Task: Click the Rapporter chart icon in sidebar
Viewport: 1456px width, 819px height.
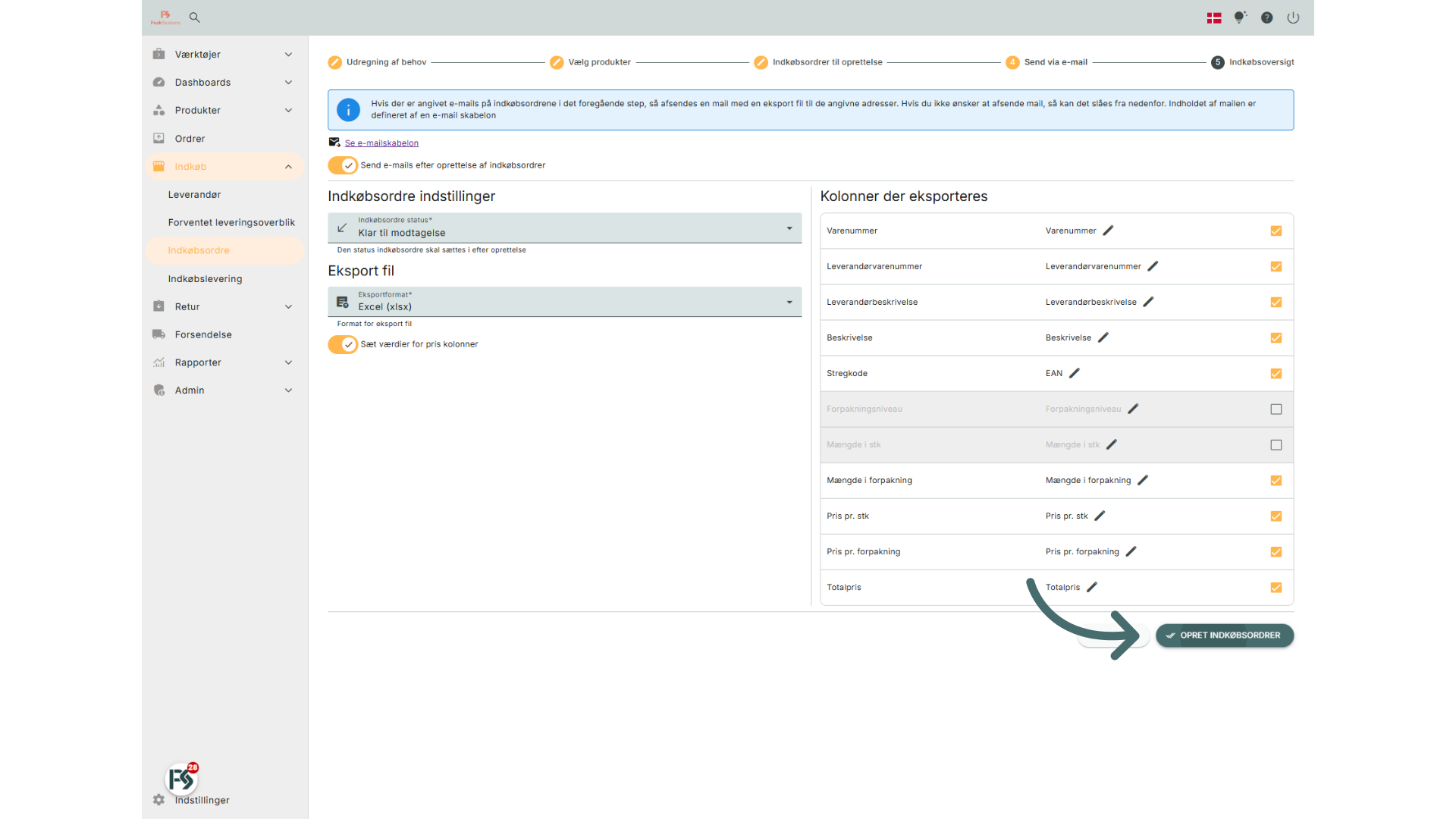Action: 158,362
